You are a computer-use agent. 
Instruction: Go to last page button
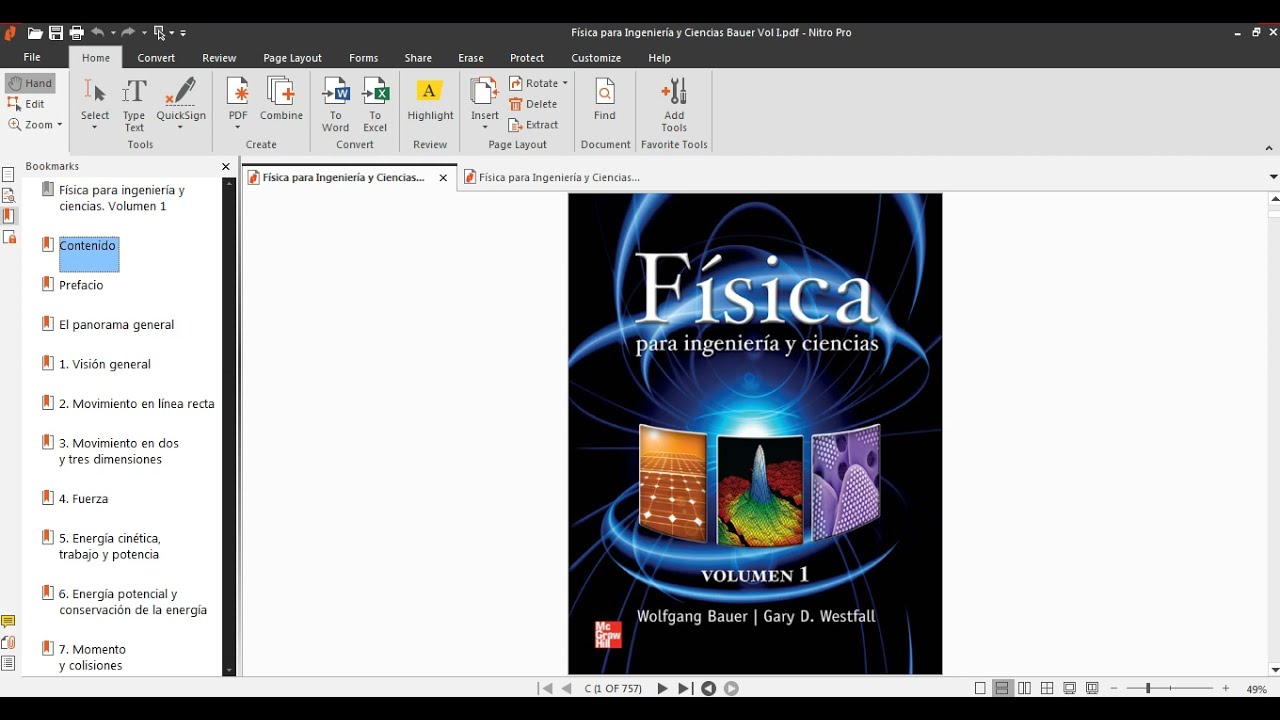click(x=684, y=689)
